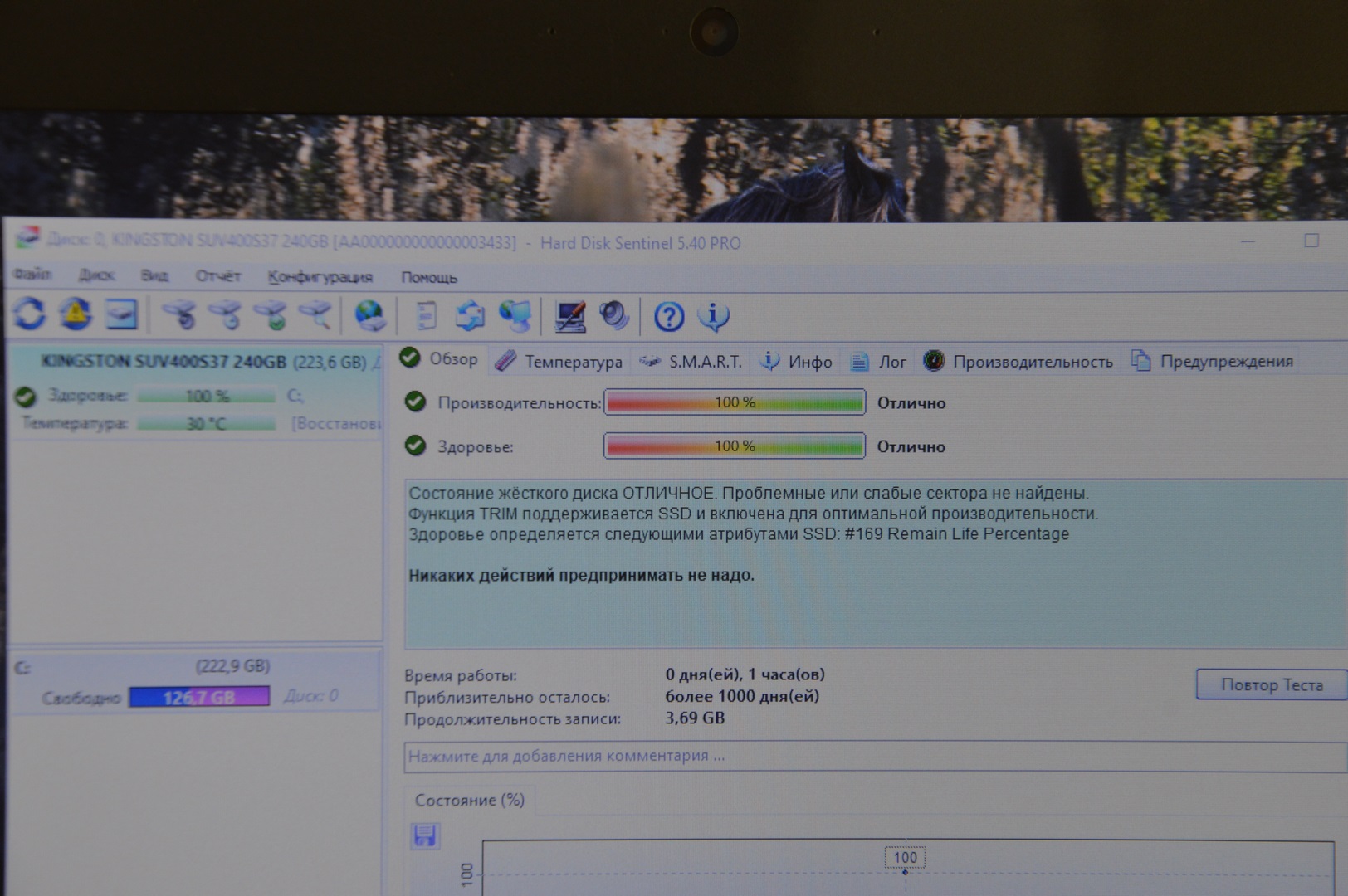The width and height of the screenshot is (1348, 896).
Task: Click the floppy save icon below Состояние
Action: click(x=425, y=835)
